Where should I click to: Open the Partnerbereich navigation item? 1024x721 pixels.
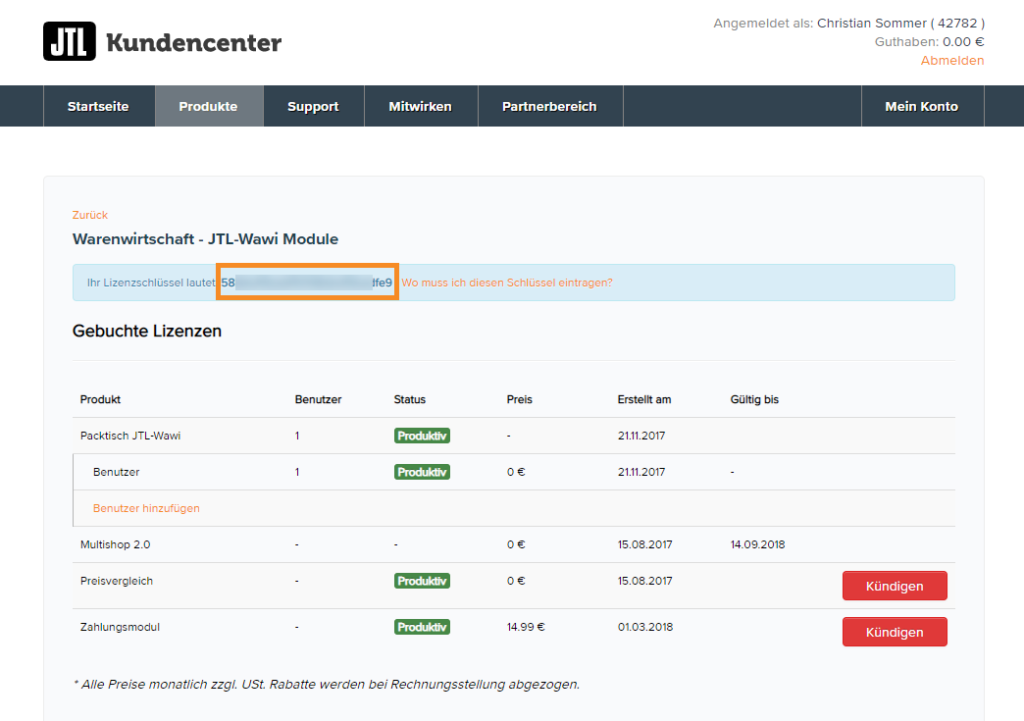pyautogui.click(x=549, y=106)
